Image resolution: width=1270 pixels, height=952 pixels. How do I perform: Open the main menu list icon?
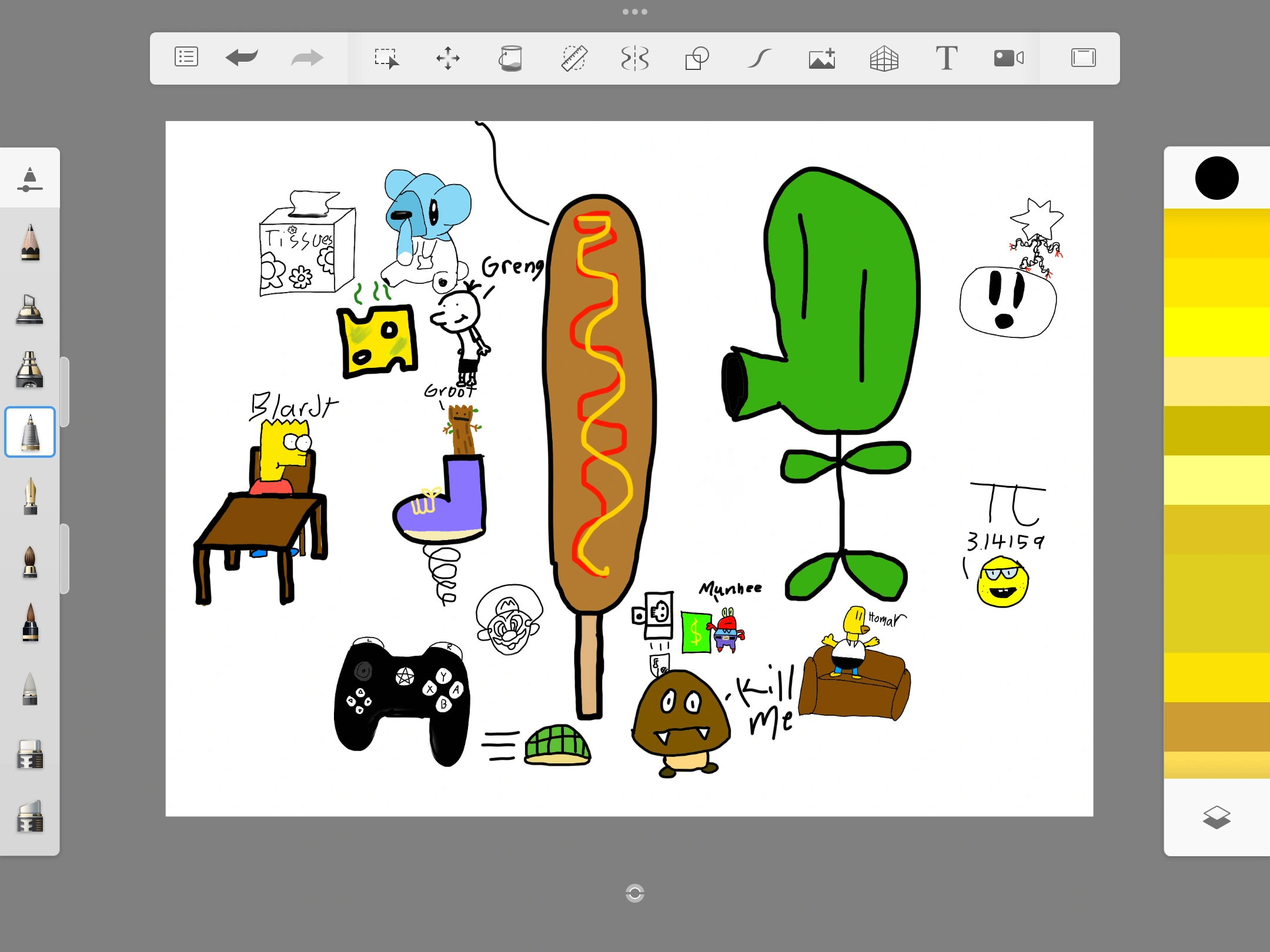point(186,58)
